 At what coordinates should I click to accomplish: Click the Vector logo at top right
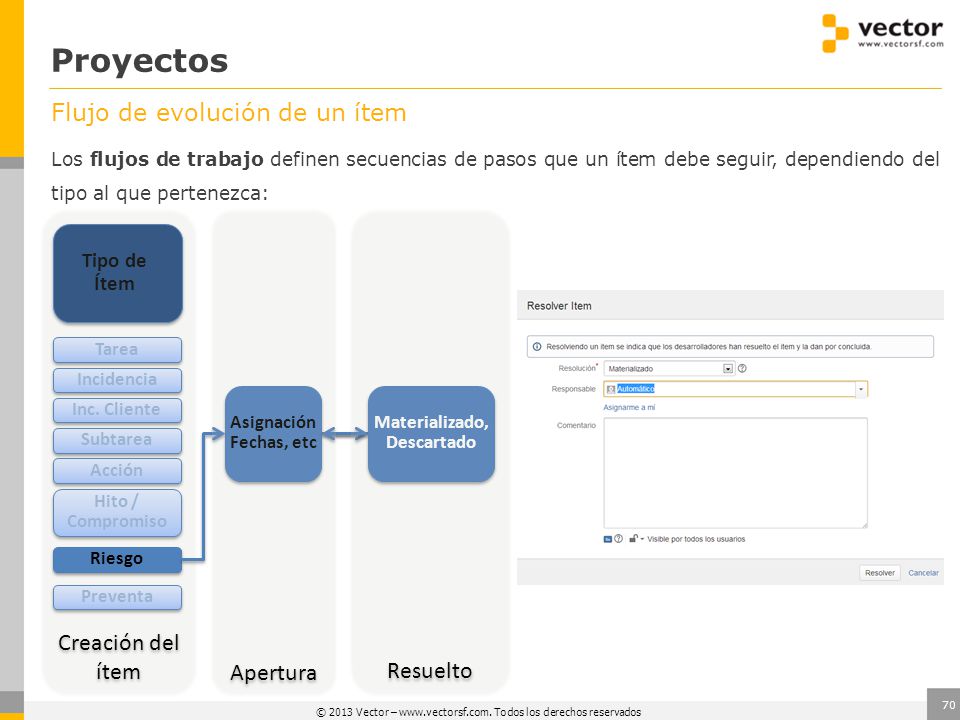pyautogui.click(x=882, y=33)
